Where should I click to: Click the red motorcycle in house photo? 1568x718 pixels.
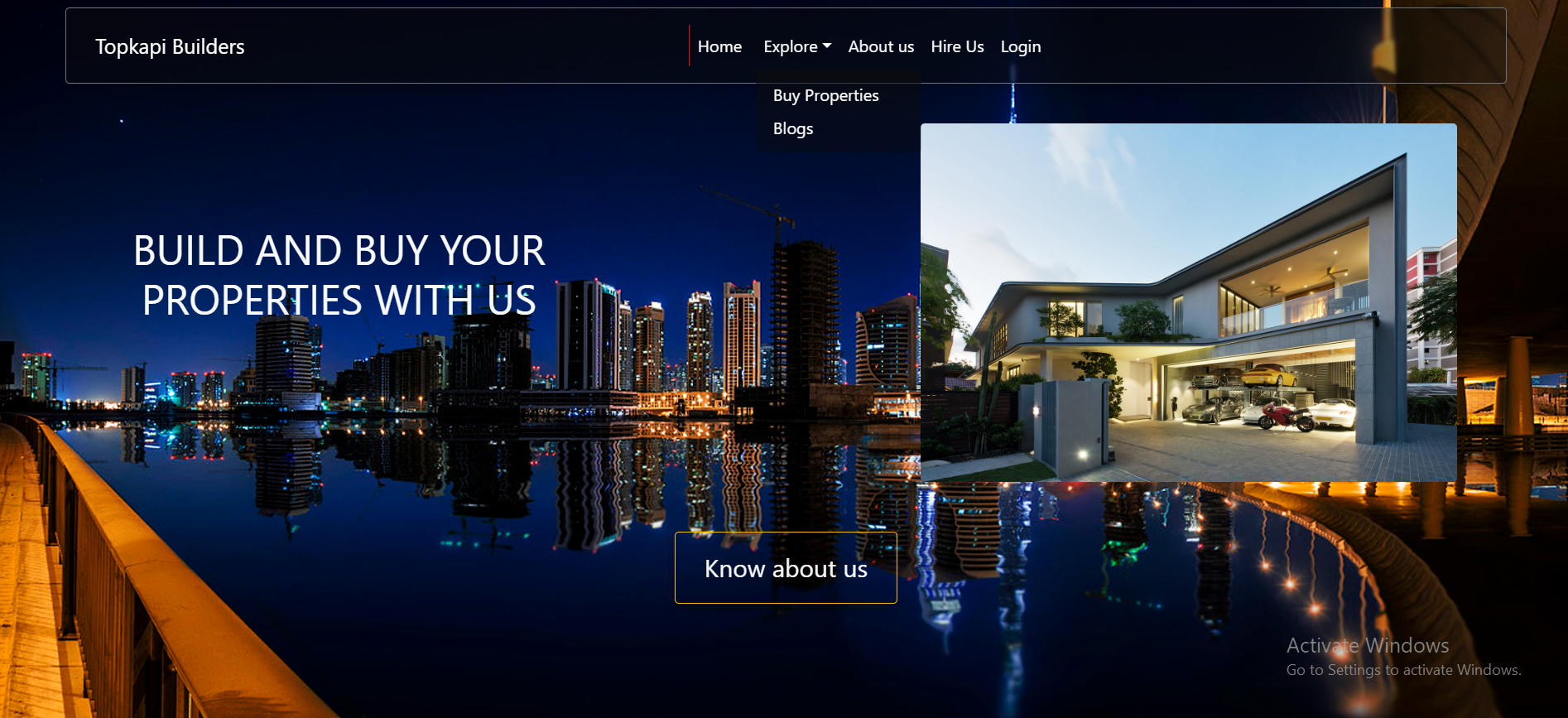1284,415
